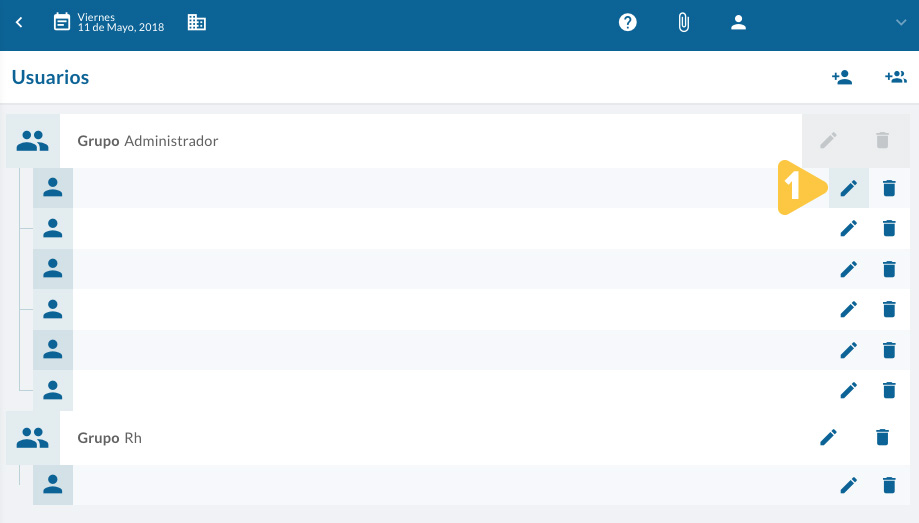Edit the fifth user under Grupo Administrador
This screenshot has width=919, height=523.
pyautogui.click(x=849, y=350)
